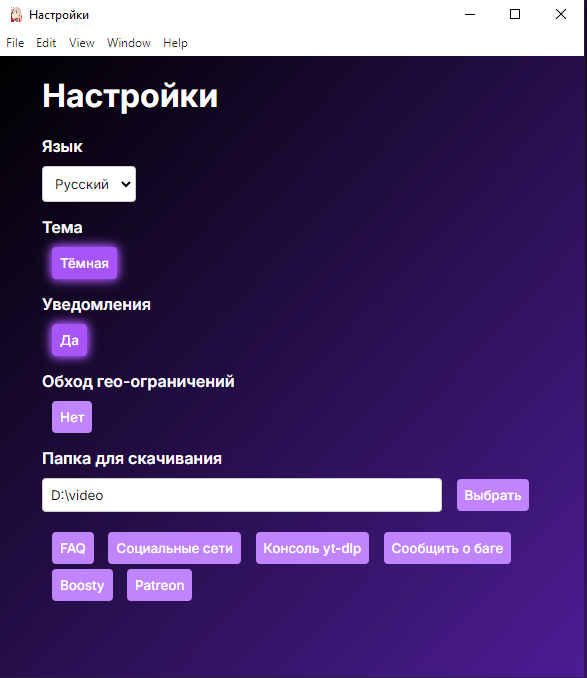
Task: Open the Patreon support link
Action: tap(160, 585)
